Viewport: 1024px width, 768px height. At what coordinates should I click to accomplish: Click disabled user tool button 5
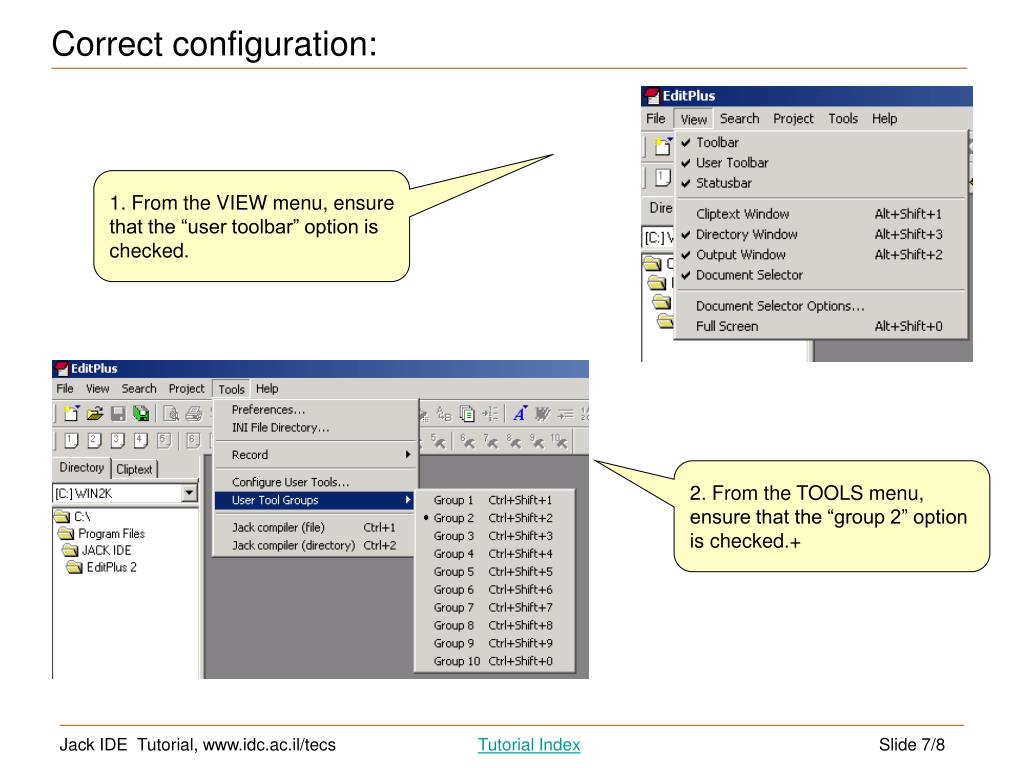[x=164, y=441]
